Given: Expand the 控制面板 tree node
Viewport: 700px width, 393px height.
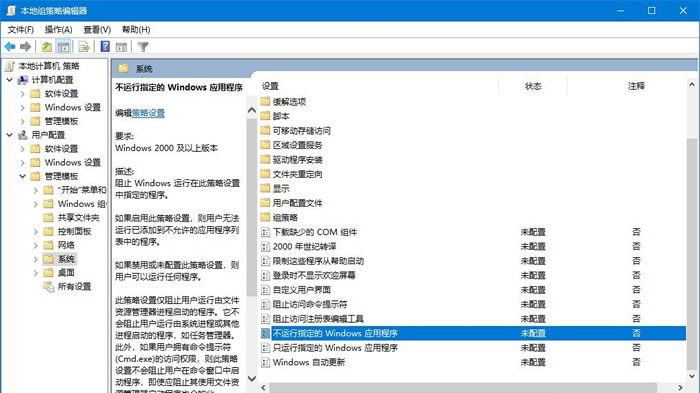Looking at the screenshot, I should click(36, 231).
